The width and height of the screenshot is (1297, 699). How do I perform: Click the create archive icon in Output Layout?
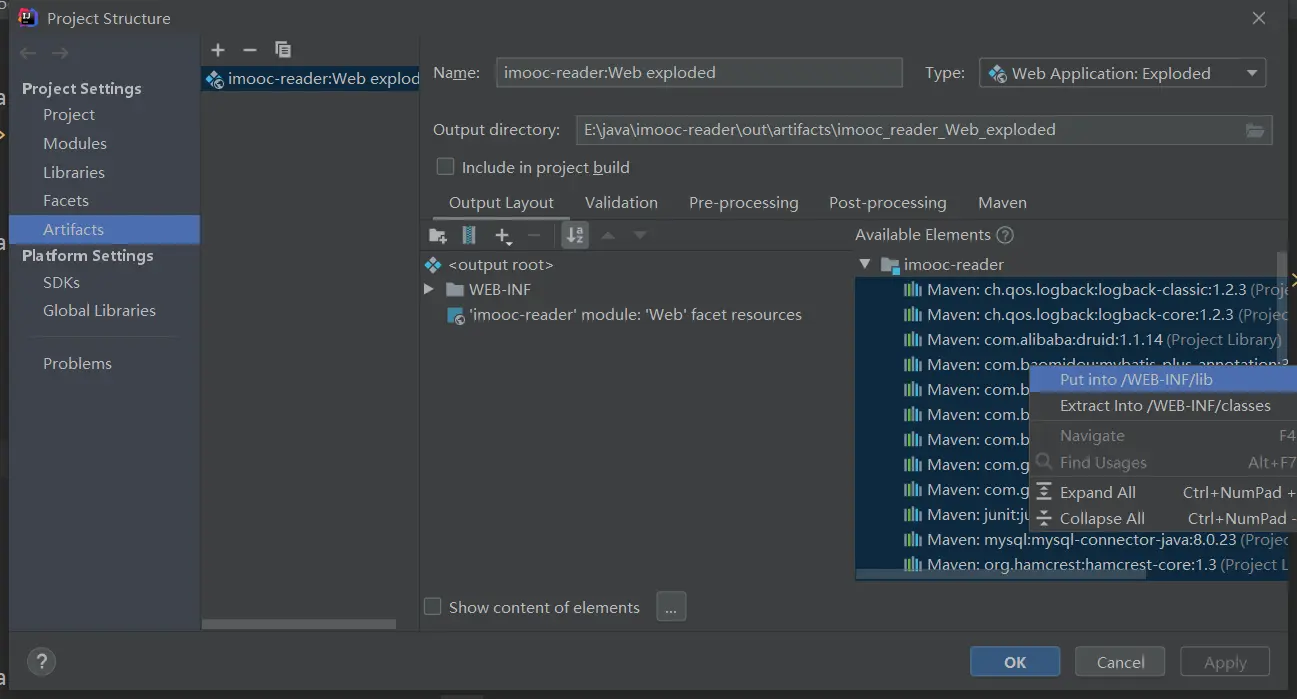[469, 235]
